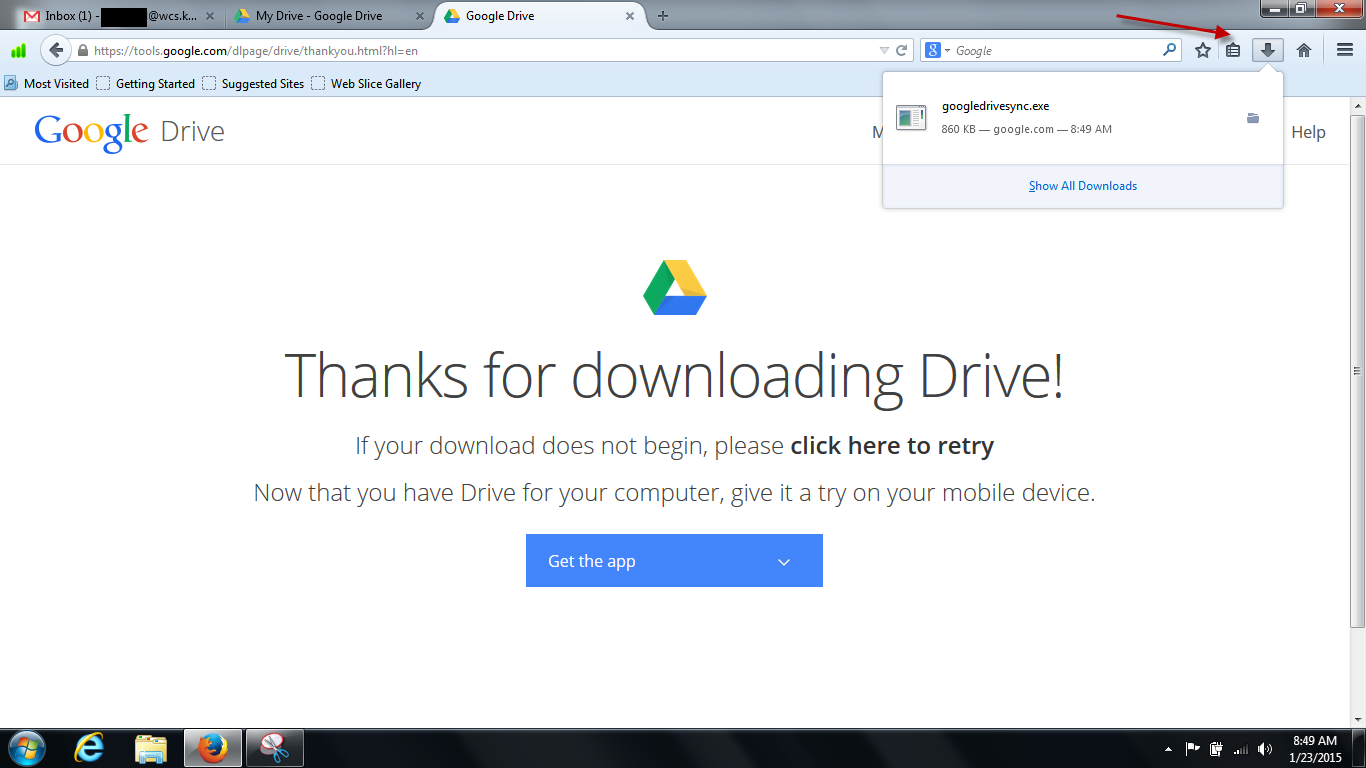This screenshot has height=768, width=1366.
Task: Click the network signal tray icon
Action: (x=1241, y=749)
